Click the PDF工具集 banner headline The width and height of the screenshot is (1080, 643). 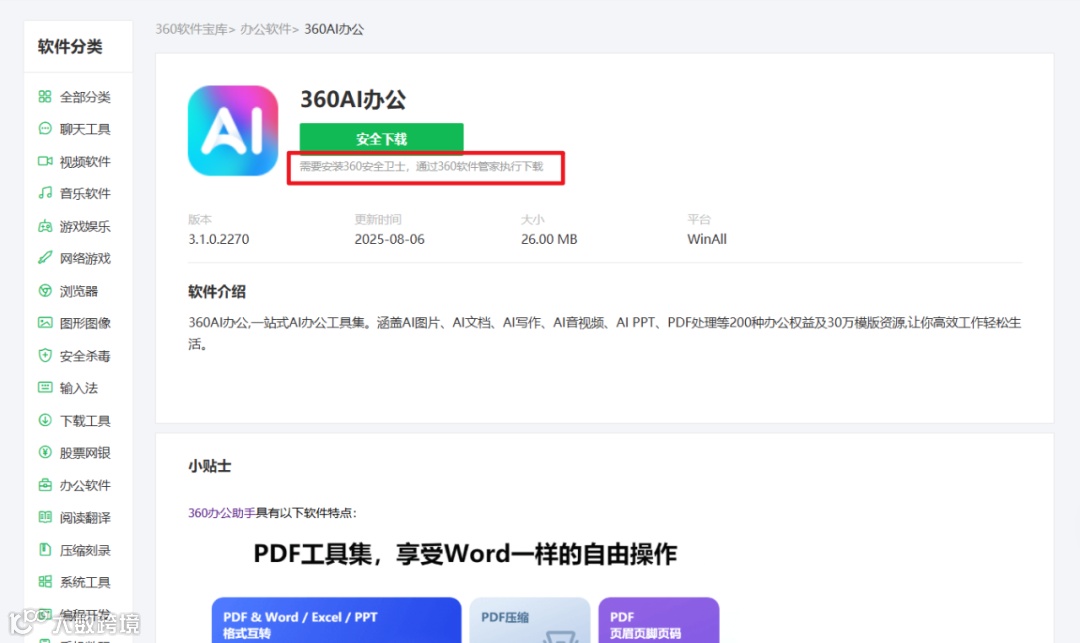465,554
